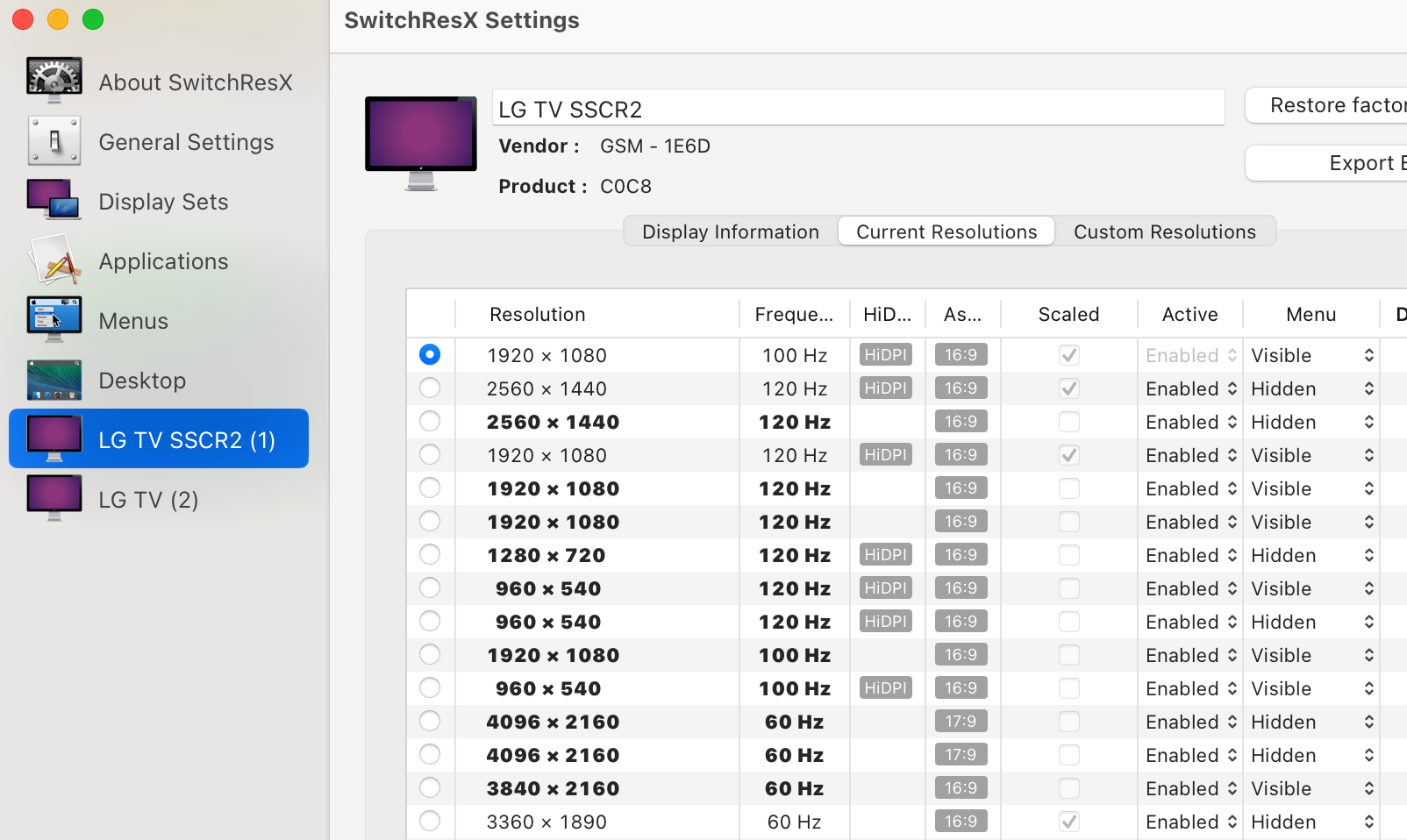Screen dimensions: 1407x840
Task: Open Menu dropdown for 1920 × 1080 100 Hz HiDPI row
Action: coord(1312,355)
